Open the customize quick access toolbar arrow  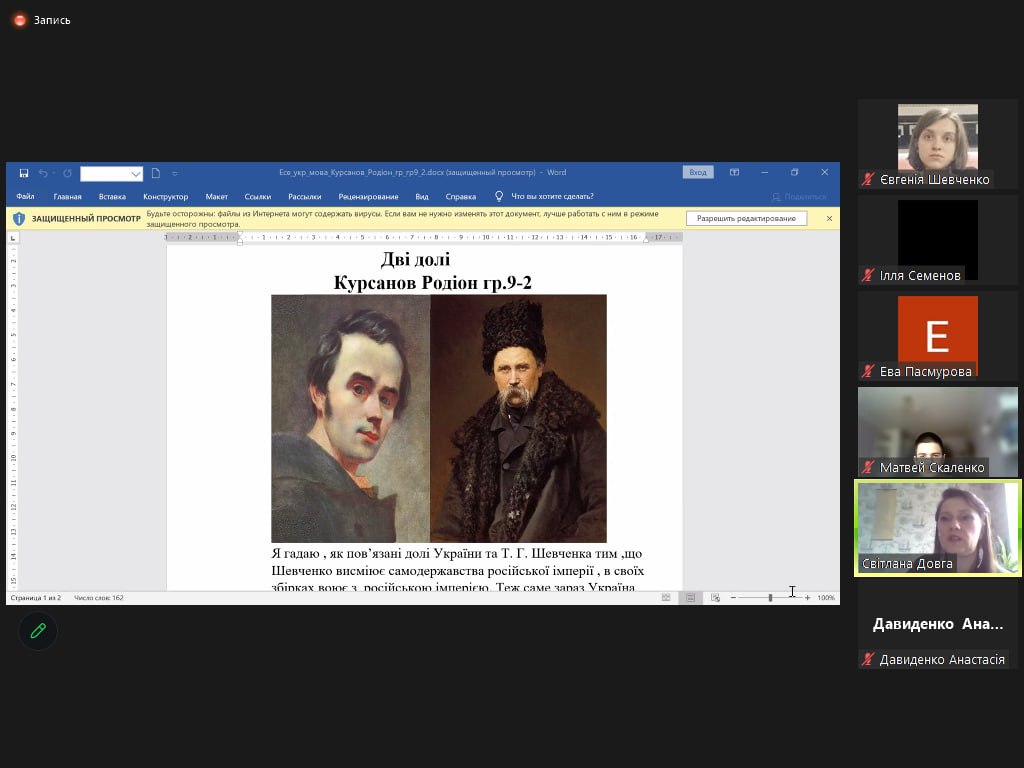(x=175, y=173)
